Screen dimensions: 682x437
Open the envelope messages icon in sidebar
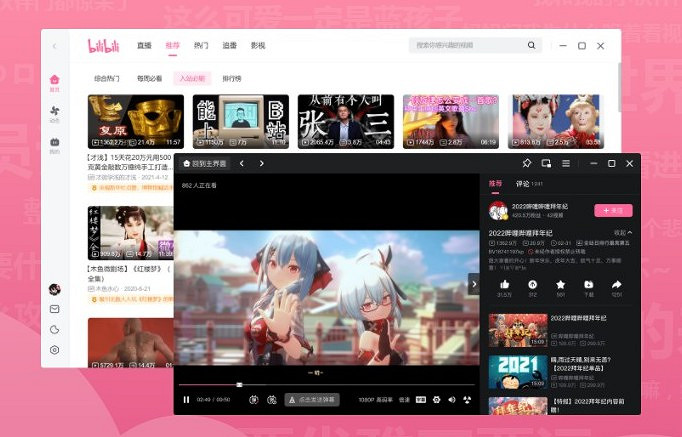point(54,309)
